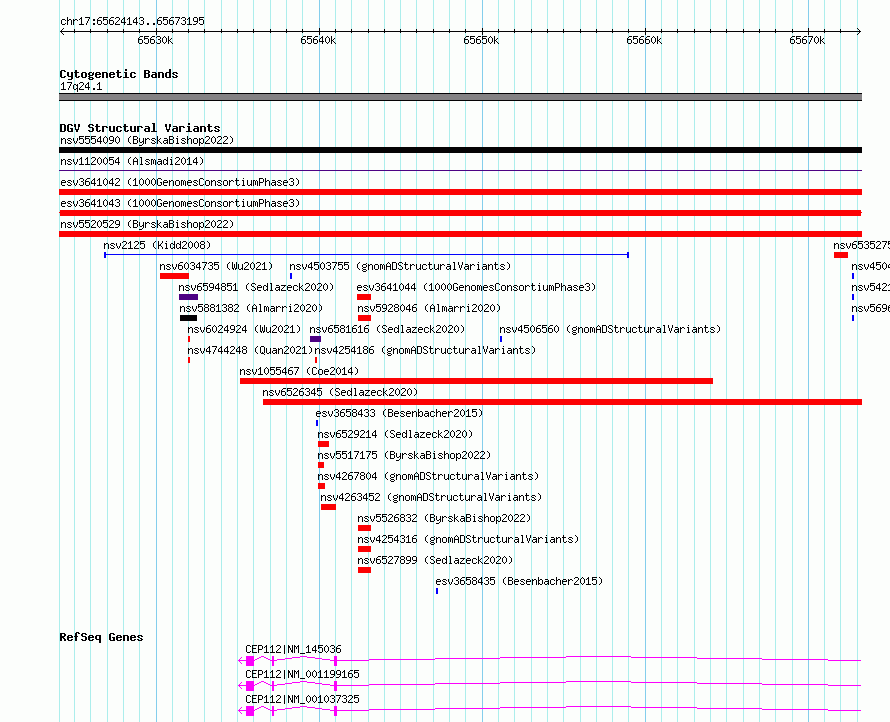Select the nsv1120054 (Alsmadi2014) label
The height and width of the screenshot is (722, 890).
132,161
